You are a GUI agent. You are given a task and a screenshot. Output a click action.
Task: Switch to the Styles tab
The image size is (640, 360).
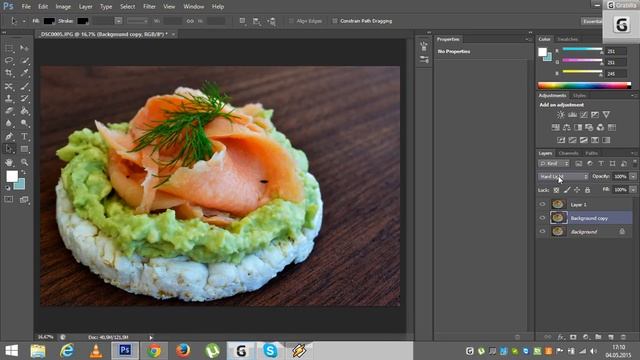(x=579, y=96)
